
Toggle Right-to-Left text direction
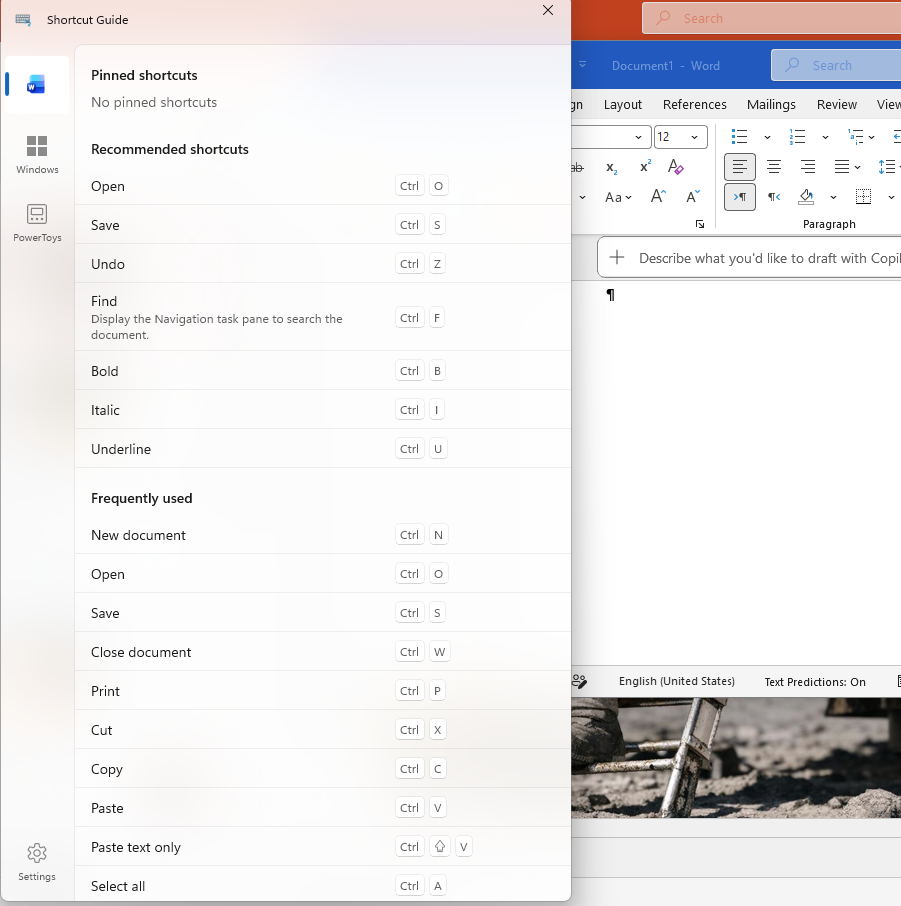(x=774, y=197)
